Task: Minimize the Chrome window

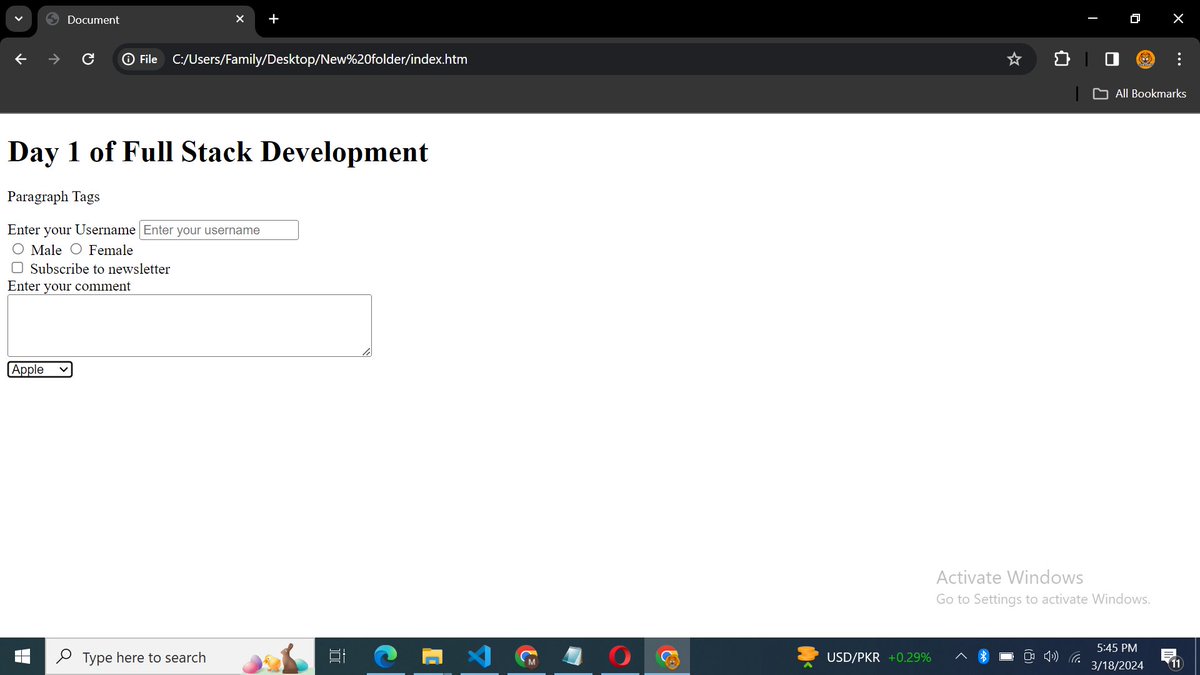Action: tap(1092, 19)
